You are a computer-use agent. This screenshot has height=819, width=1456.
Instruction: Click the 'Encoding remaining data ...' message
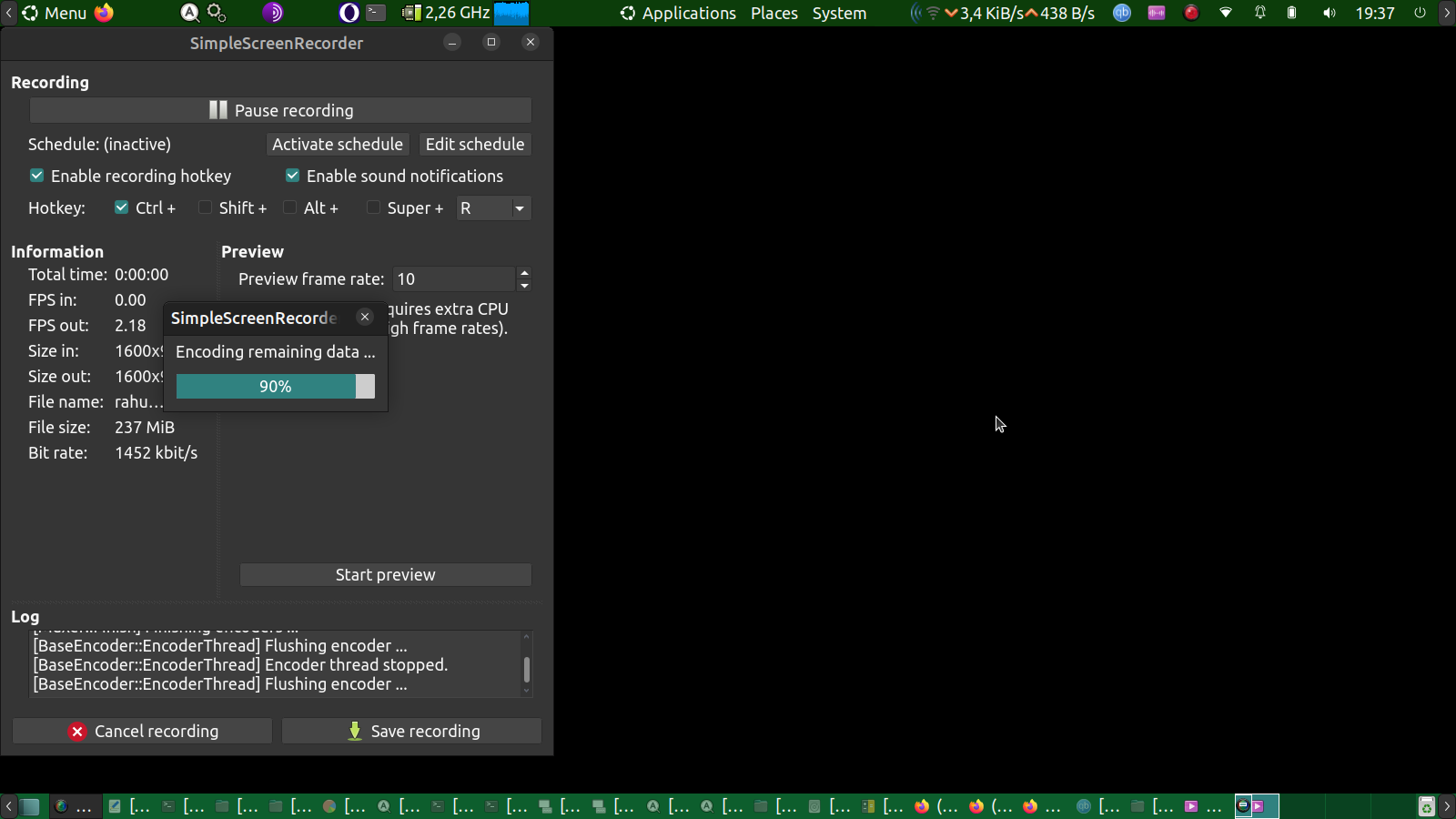276,352
